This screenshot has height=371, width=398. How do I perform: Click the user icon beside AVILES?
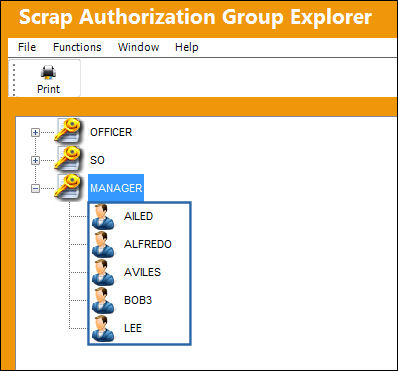[x=103, y=273]
